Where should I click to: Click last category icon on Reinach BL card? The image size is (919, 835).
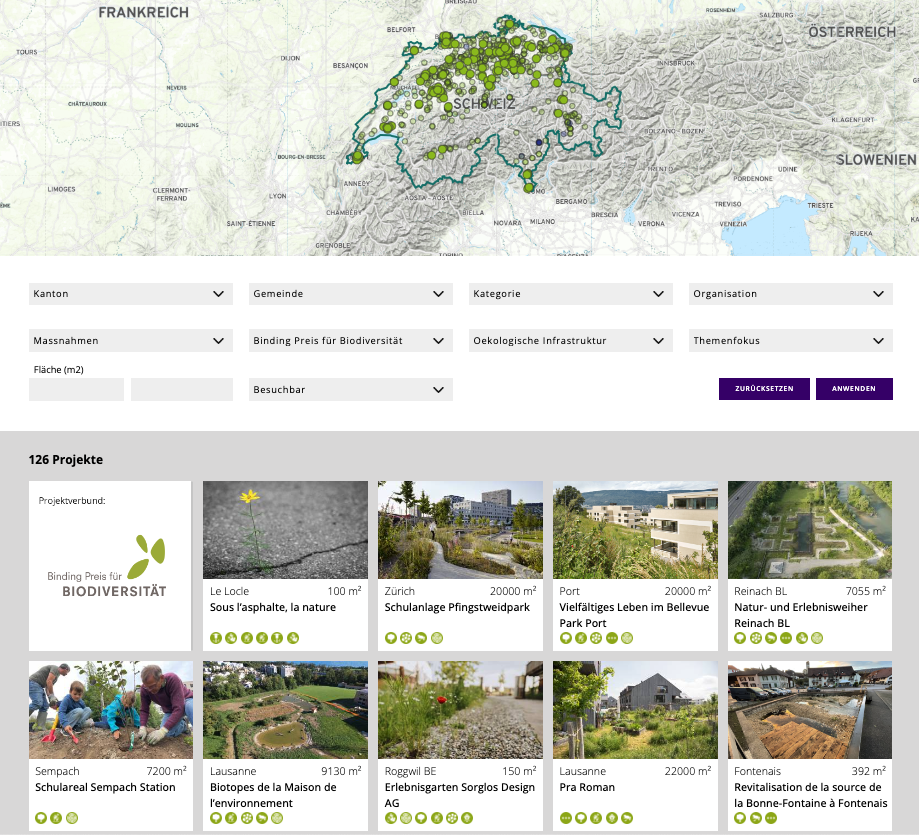pyautogui.click(x=817, y=638)
